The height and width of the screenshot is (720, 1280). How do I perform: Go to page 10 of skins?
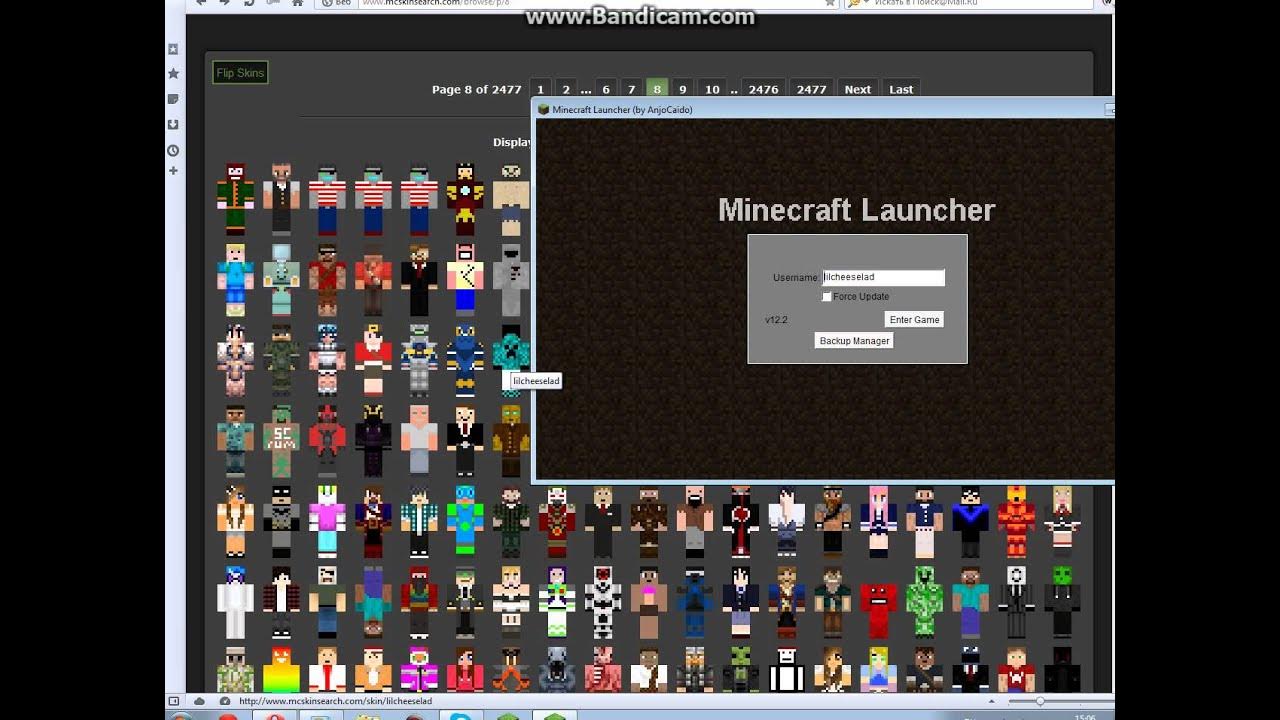click(x=712, y=89)
